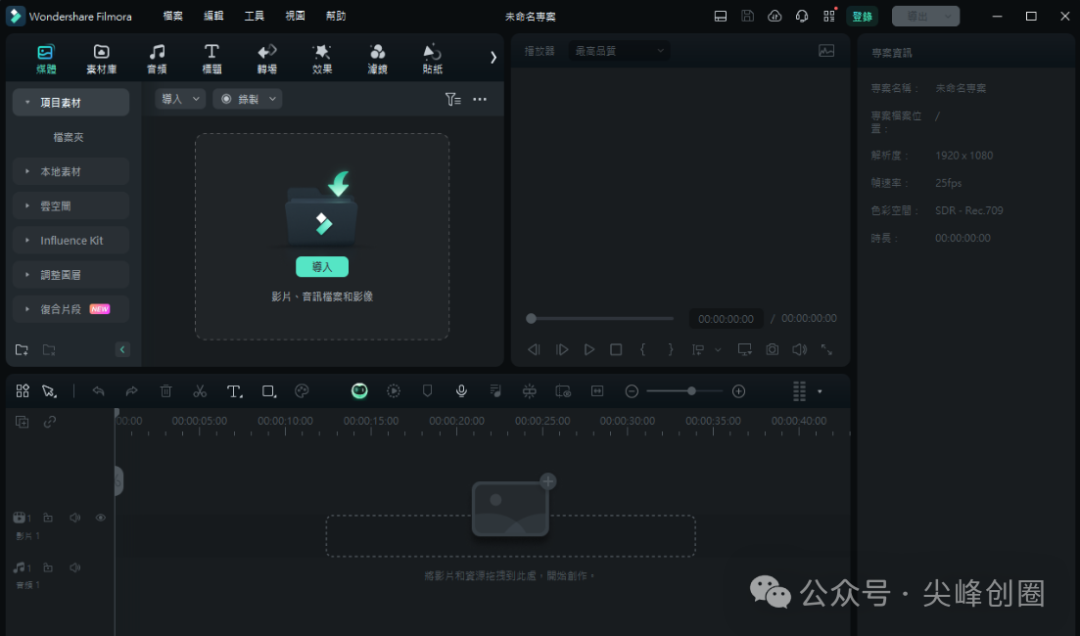
Task: Take a snapshot of the preview
Action: click(x=772, y=350)
